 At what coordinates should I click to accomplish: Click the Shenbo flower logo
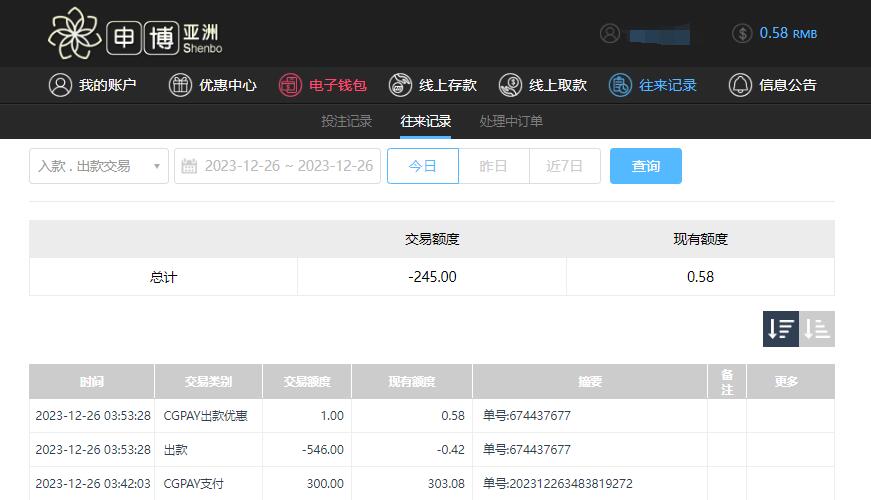pyautogui.click(x=75, y=34)
